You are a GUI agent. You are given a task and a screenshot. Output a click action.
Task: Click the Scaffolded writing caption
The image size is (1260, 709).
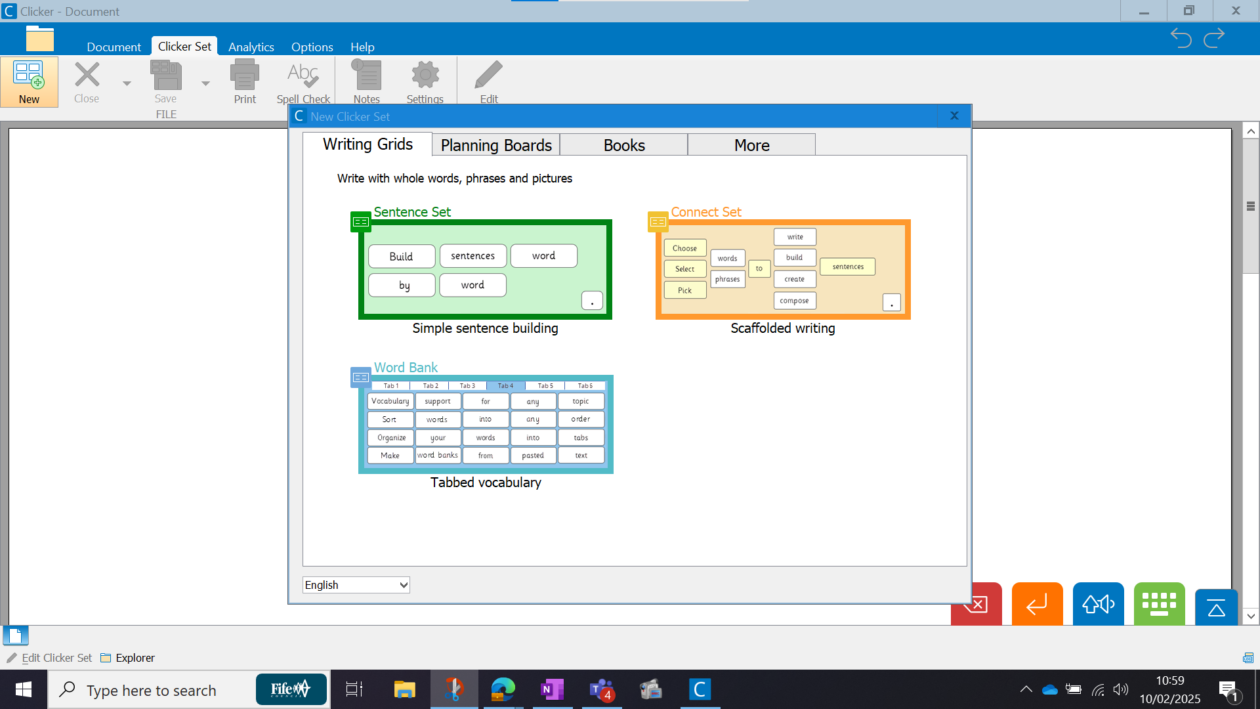pyautogui.click(x=783, y=328)
